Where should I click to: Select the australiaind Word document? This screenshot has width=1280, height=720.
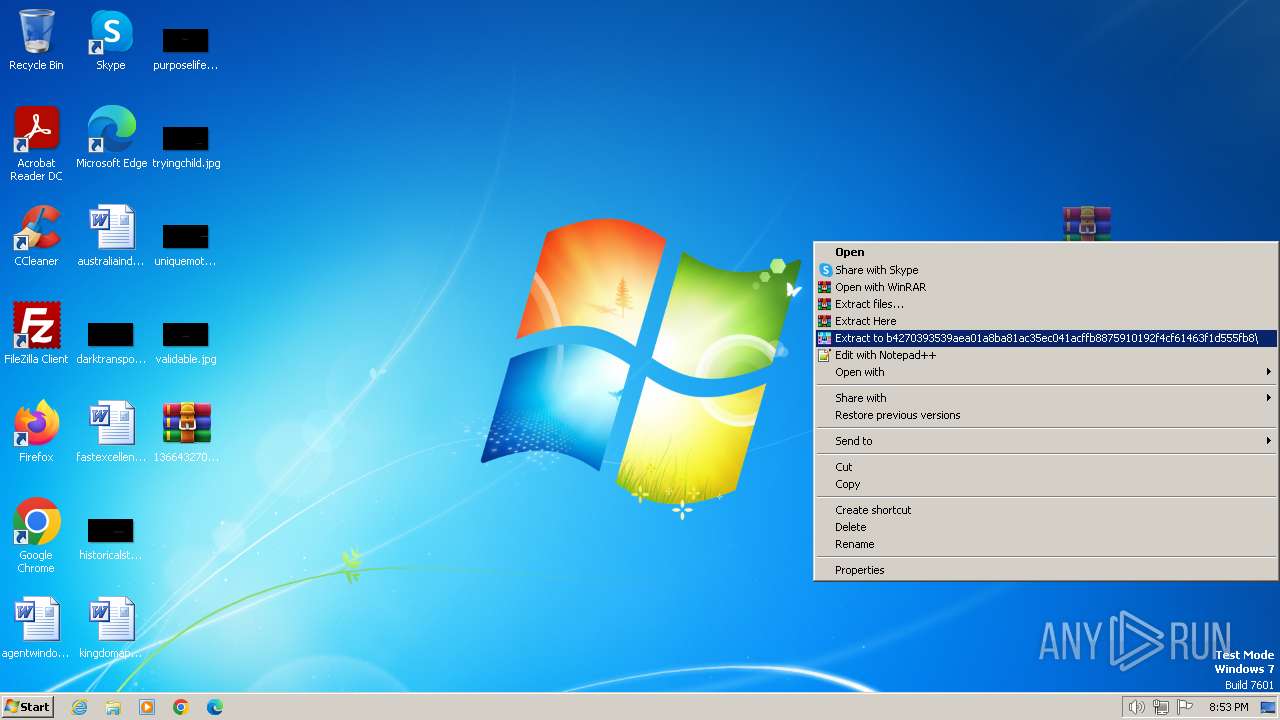[x=111, y=236]
